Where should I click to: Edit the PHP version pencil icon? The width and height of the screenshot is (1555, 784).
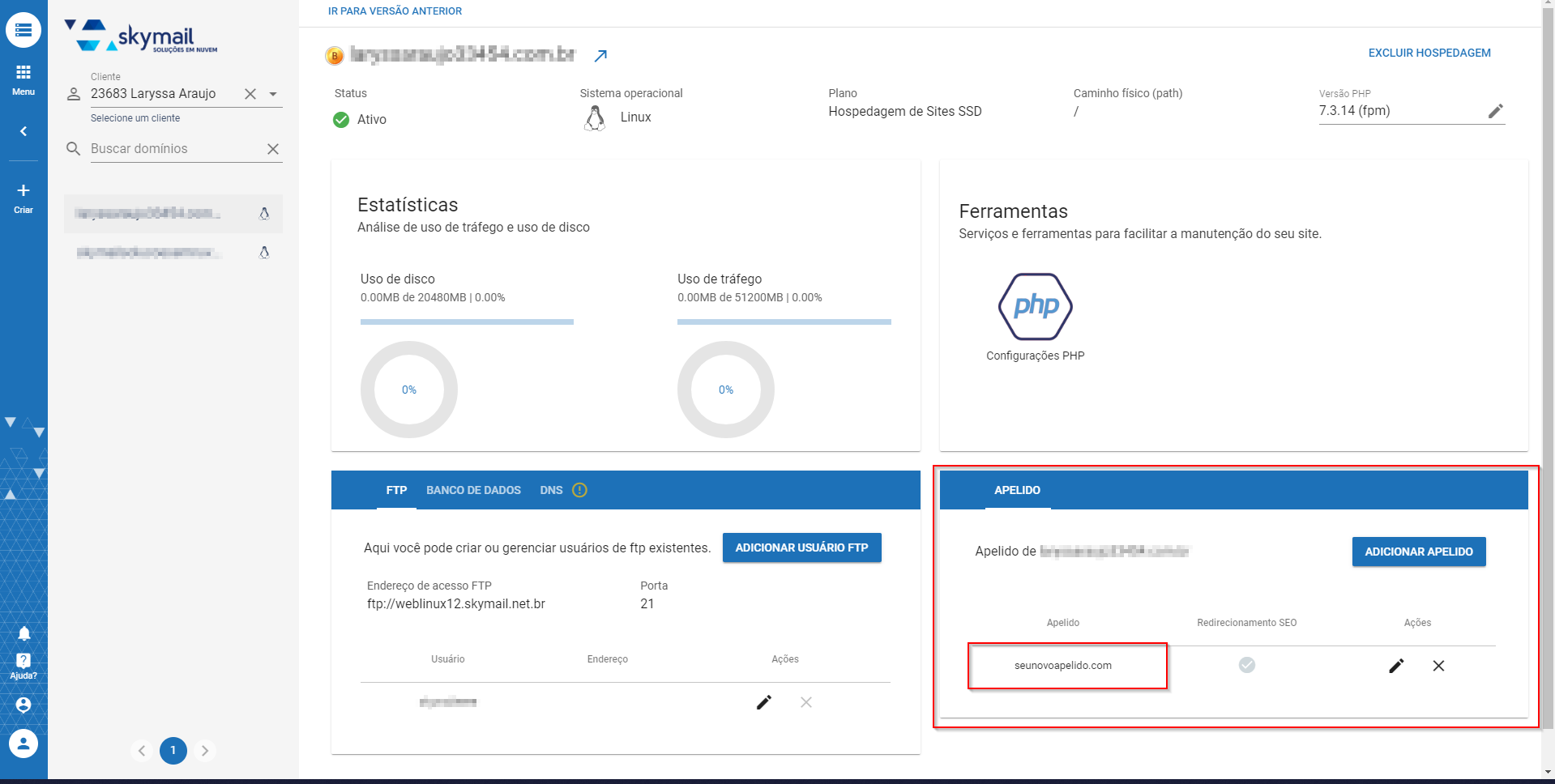pyautogui.click(x=1495, y=111)
